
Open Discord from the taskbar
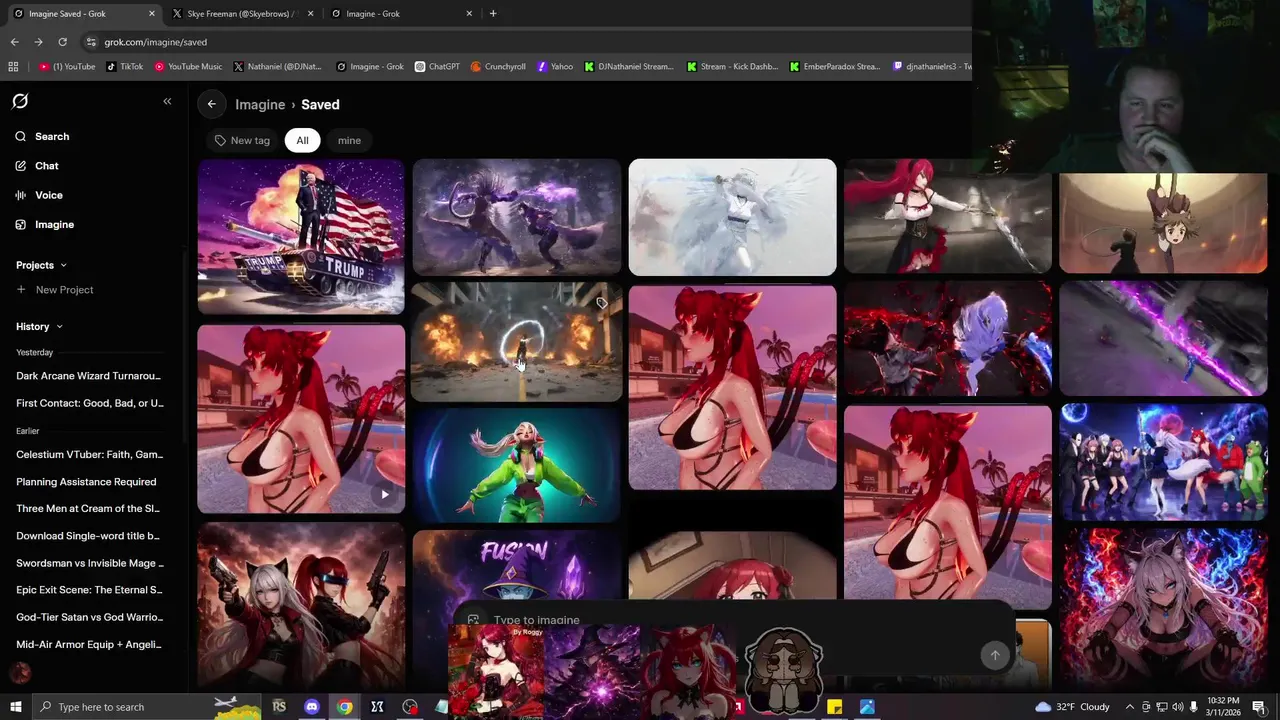312,707
